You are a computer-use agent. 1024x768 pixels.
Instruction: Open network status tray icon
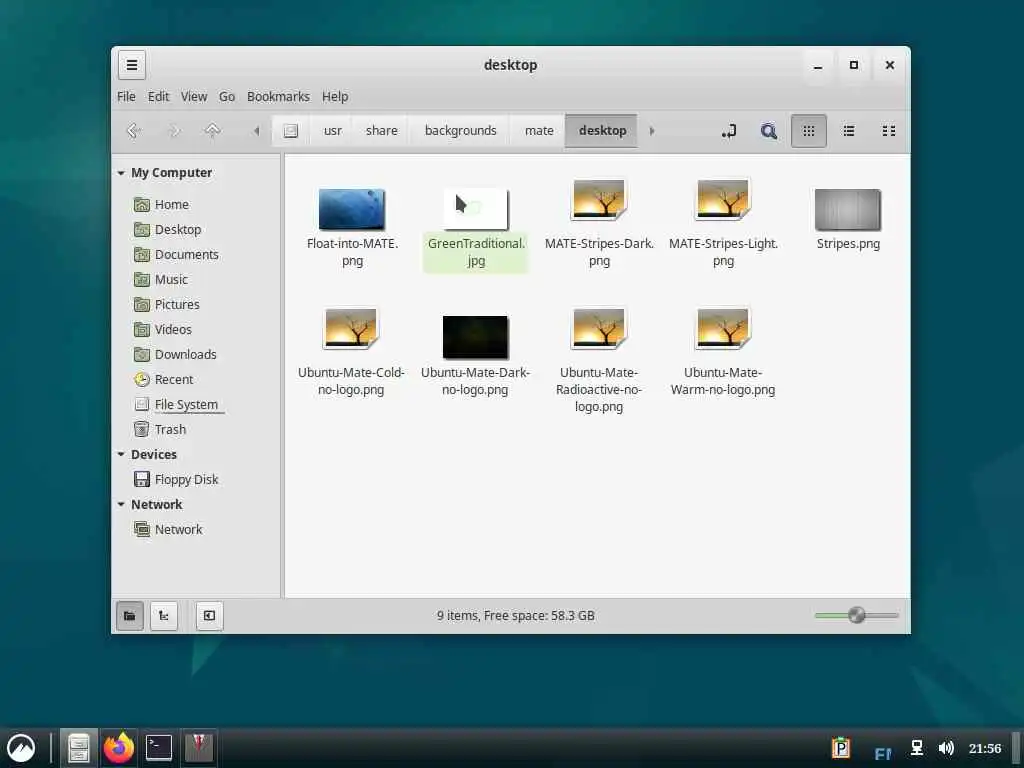coord(917,748)
